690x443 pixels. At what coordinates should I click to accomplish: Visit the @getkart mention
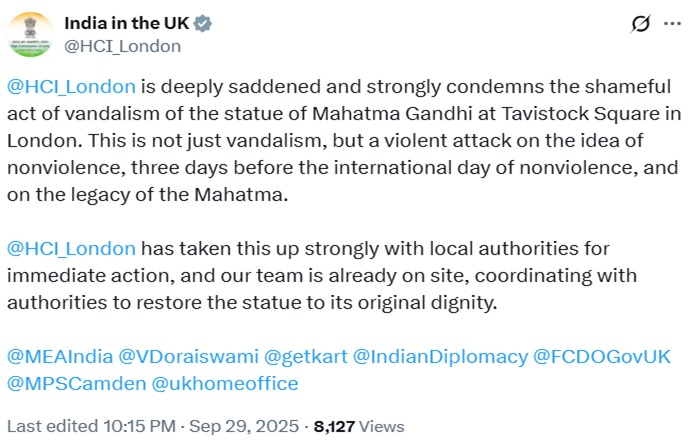coord(298,356)
